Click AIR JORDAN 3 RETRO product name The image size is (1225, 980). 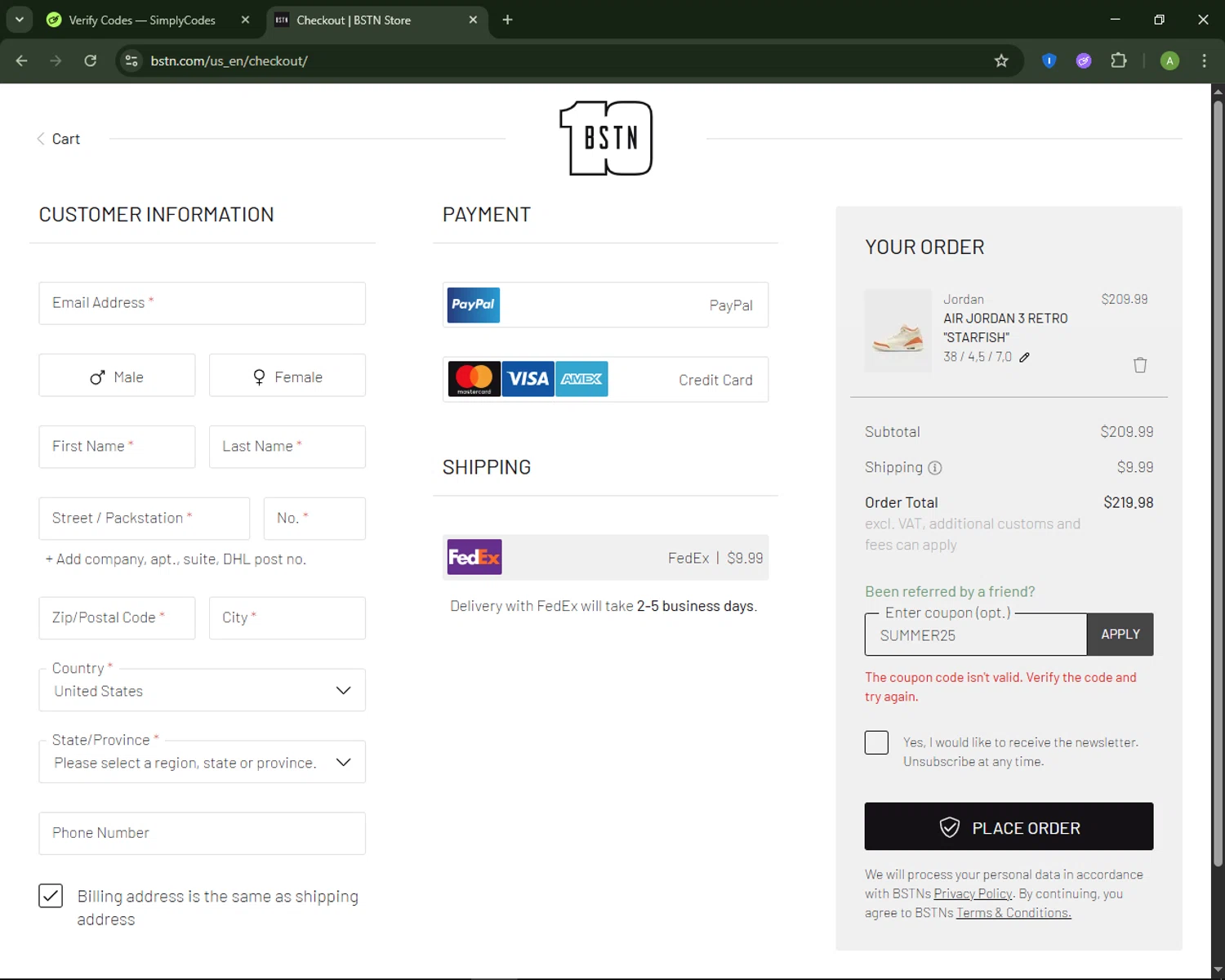click(x=1005, y=327)
